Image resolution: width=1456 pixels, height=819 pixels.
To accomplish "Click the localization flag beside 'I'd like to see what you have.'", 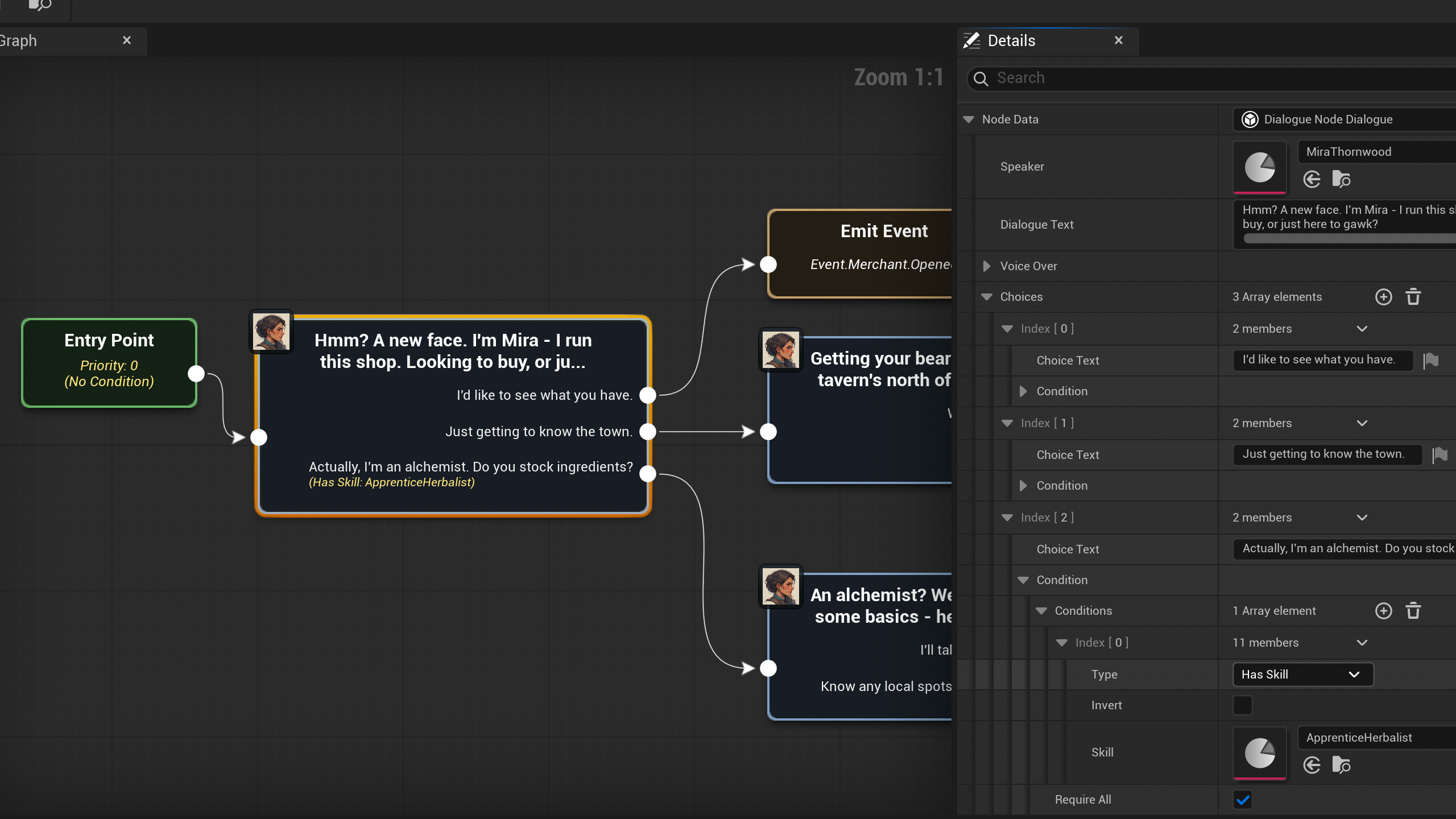I will (1432, 360).
